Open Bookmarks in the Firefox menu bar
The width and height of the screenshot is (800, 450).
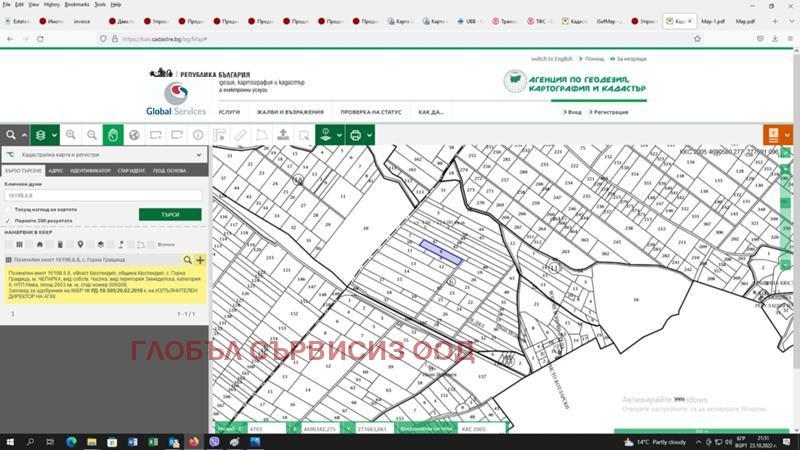[x=76, y=4]
